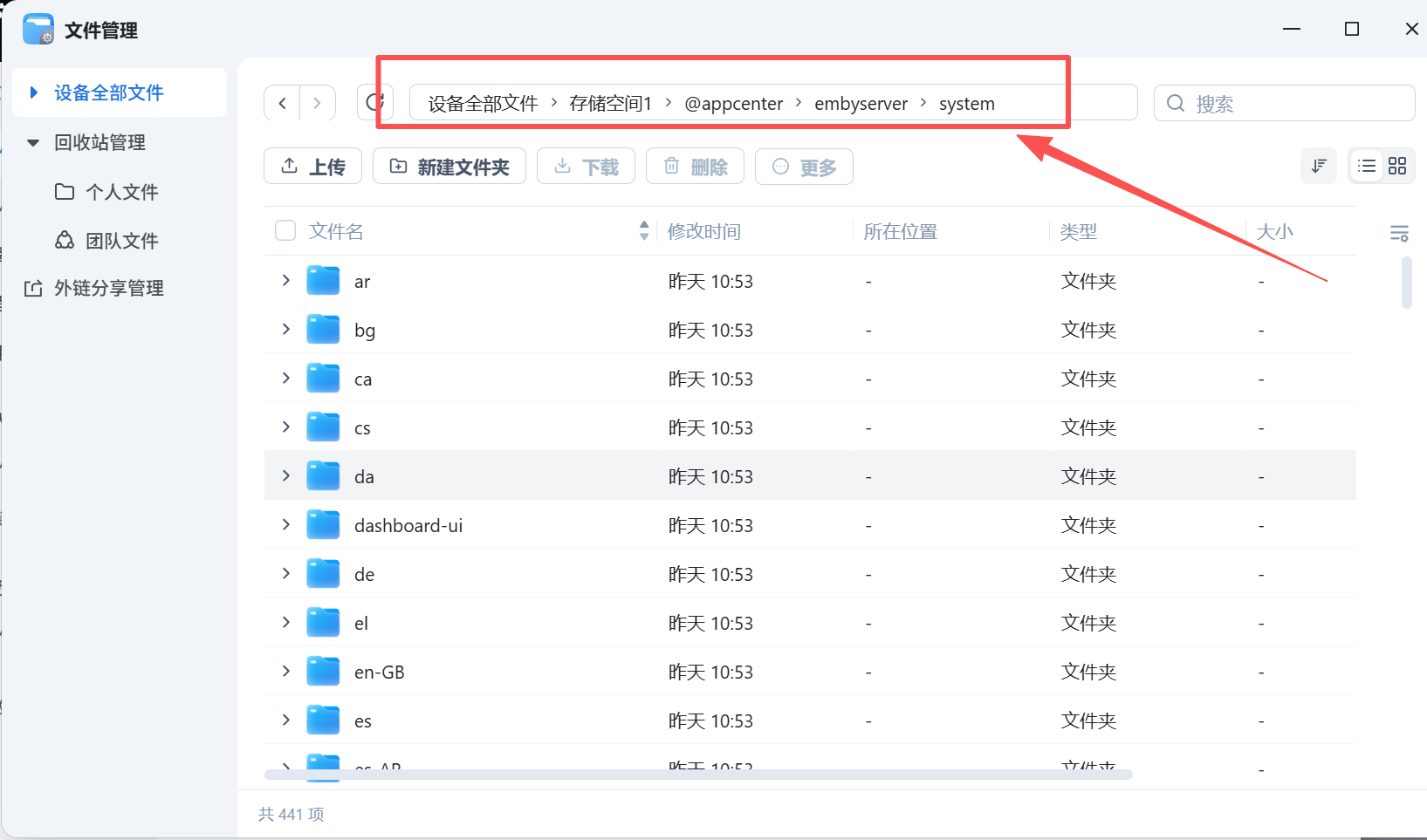Jump to 设备全部文件 in the breadcrumb

(x=484, y=104)
